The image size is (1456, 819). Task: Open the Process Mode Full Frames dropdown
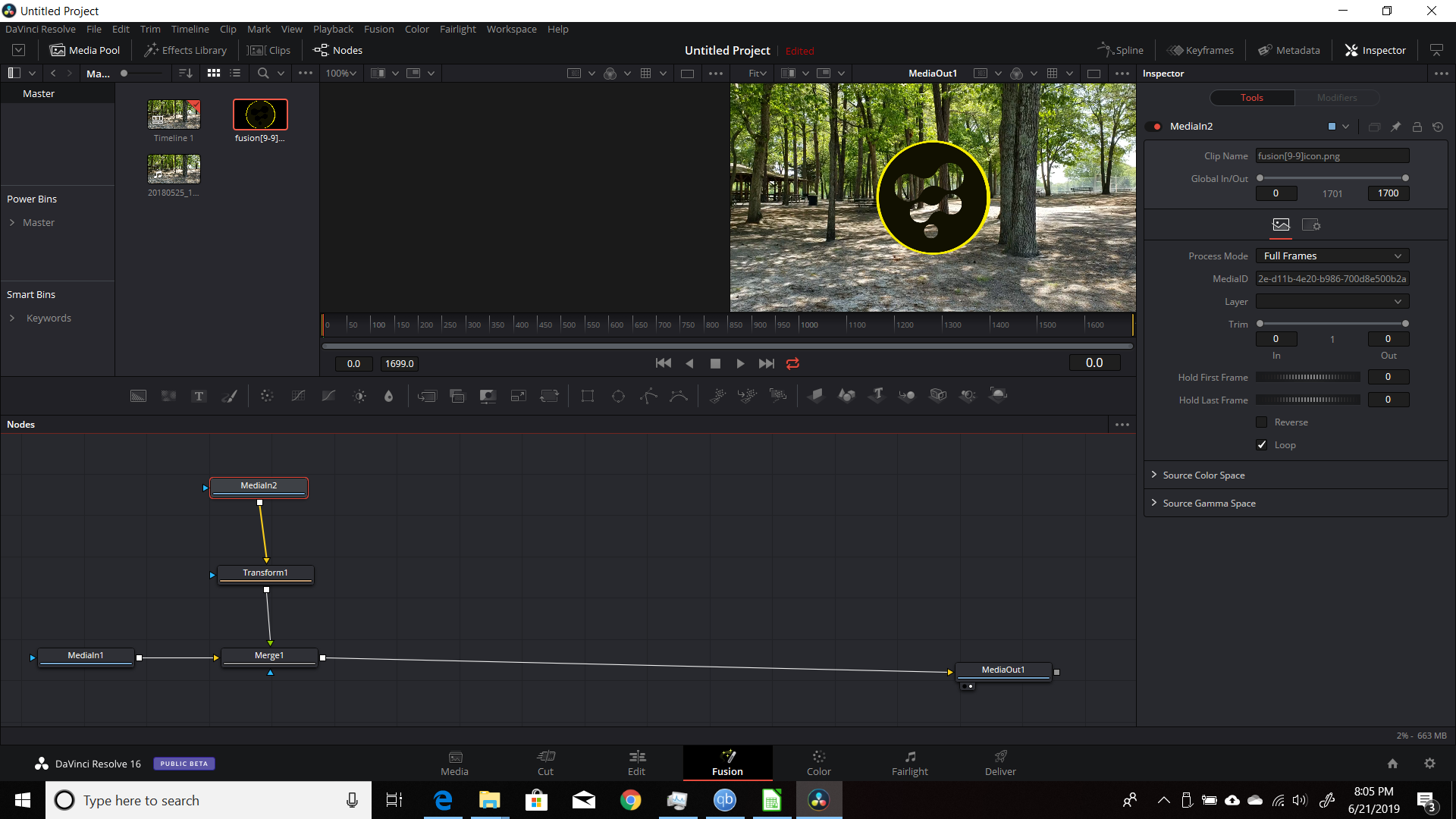coord(1332,256)
